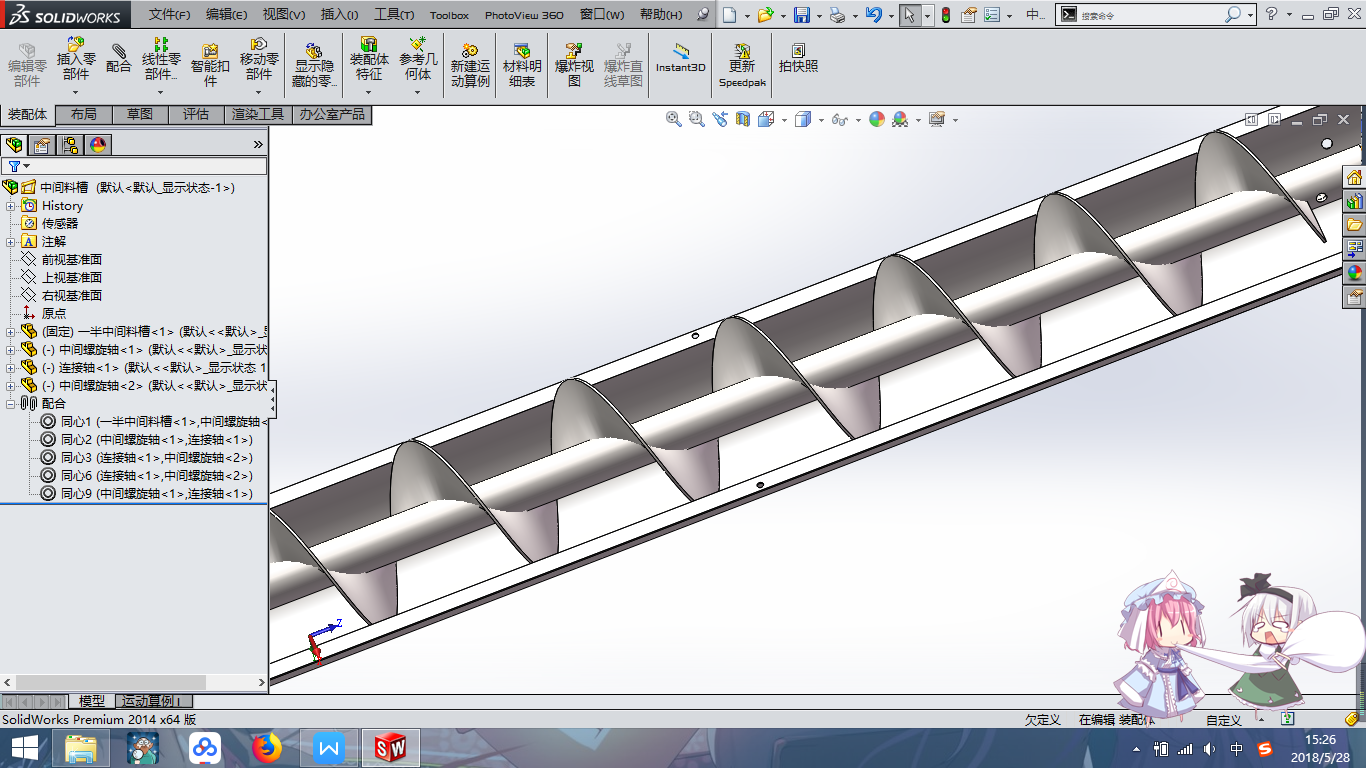Expand the History node in the tree

point(11,206)
